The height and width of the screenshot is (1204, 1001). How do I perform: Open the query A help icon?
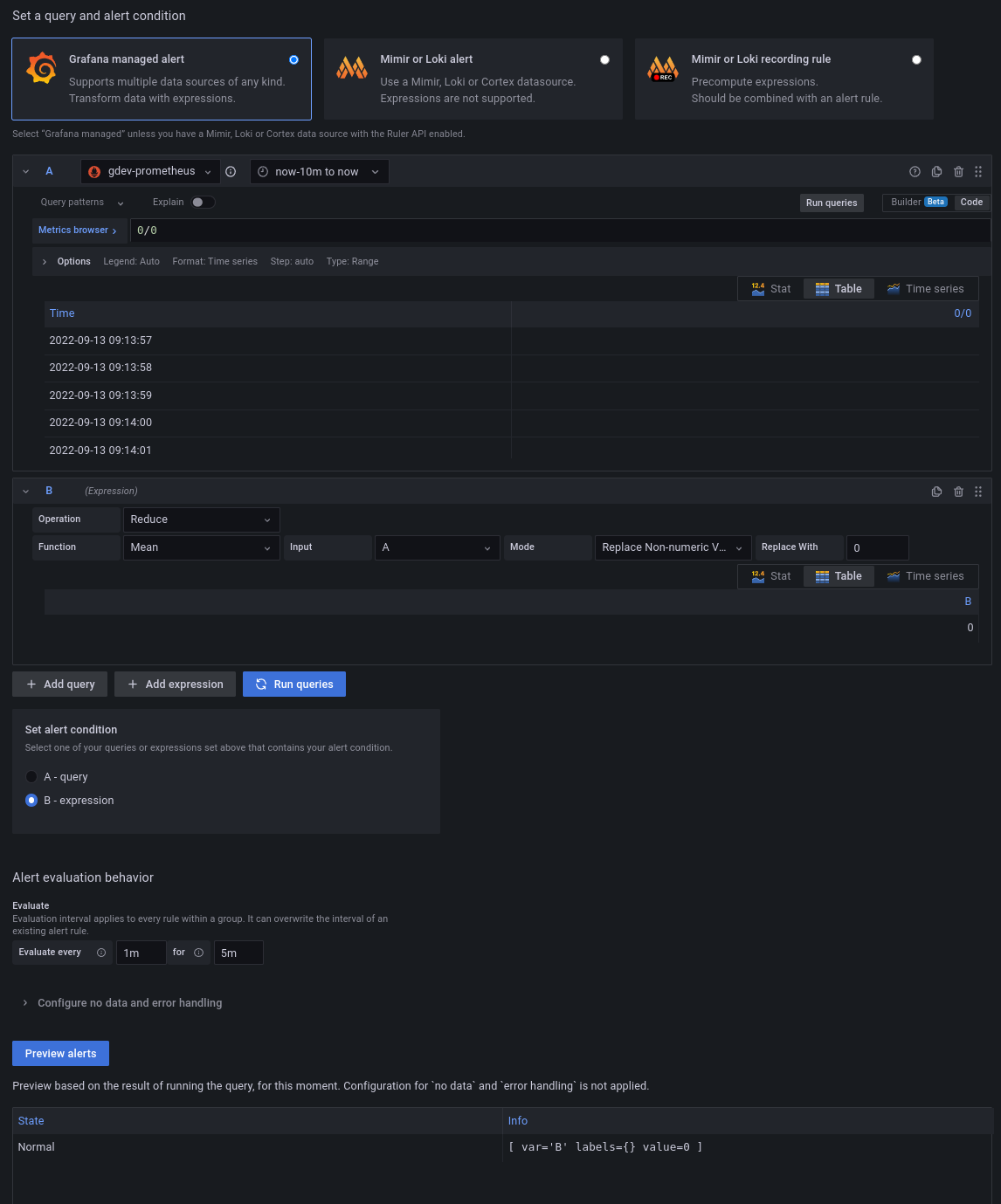(915, 171)
